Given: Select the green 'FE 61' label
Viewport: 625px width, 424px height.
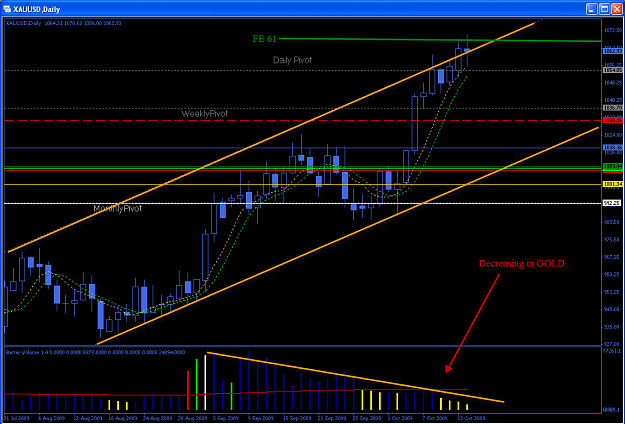Looking at the screenshot, I should 264,39.
